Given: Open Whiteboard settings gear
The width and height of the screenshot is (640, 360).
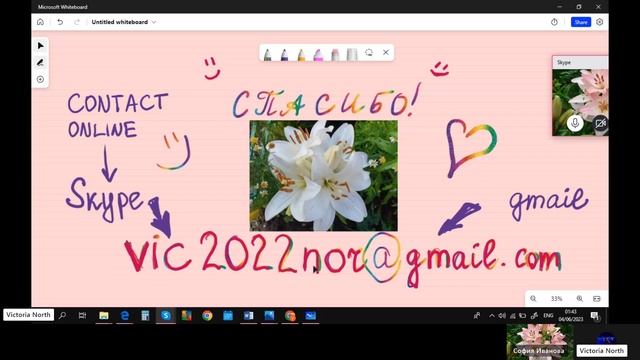Looking at the screenshot, I should click(x=600, y=22).
